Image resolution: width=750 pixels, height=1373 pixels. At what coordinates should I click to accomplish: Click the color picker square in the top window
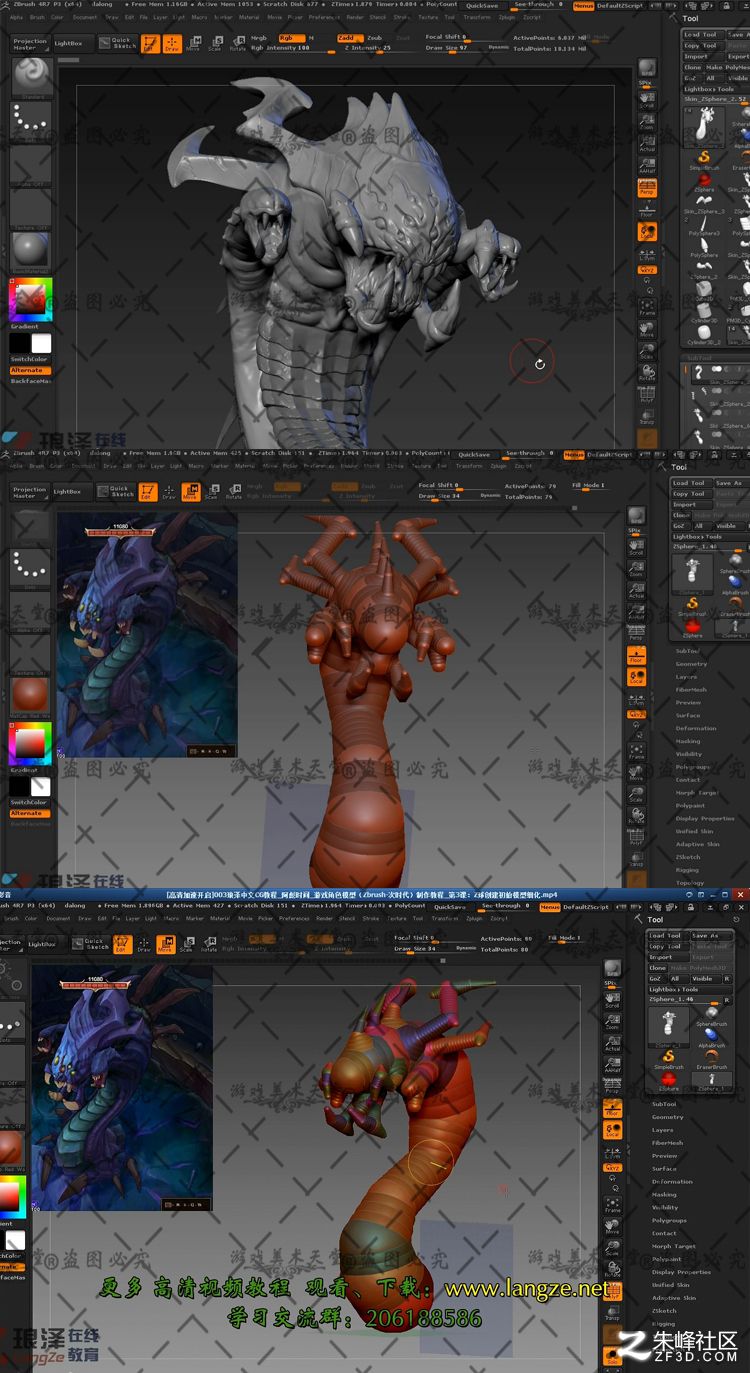[x=31, y=299]
